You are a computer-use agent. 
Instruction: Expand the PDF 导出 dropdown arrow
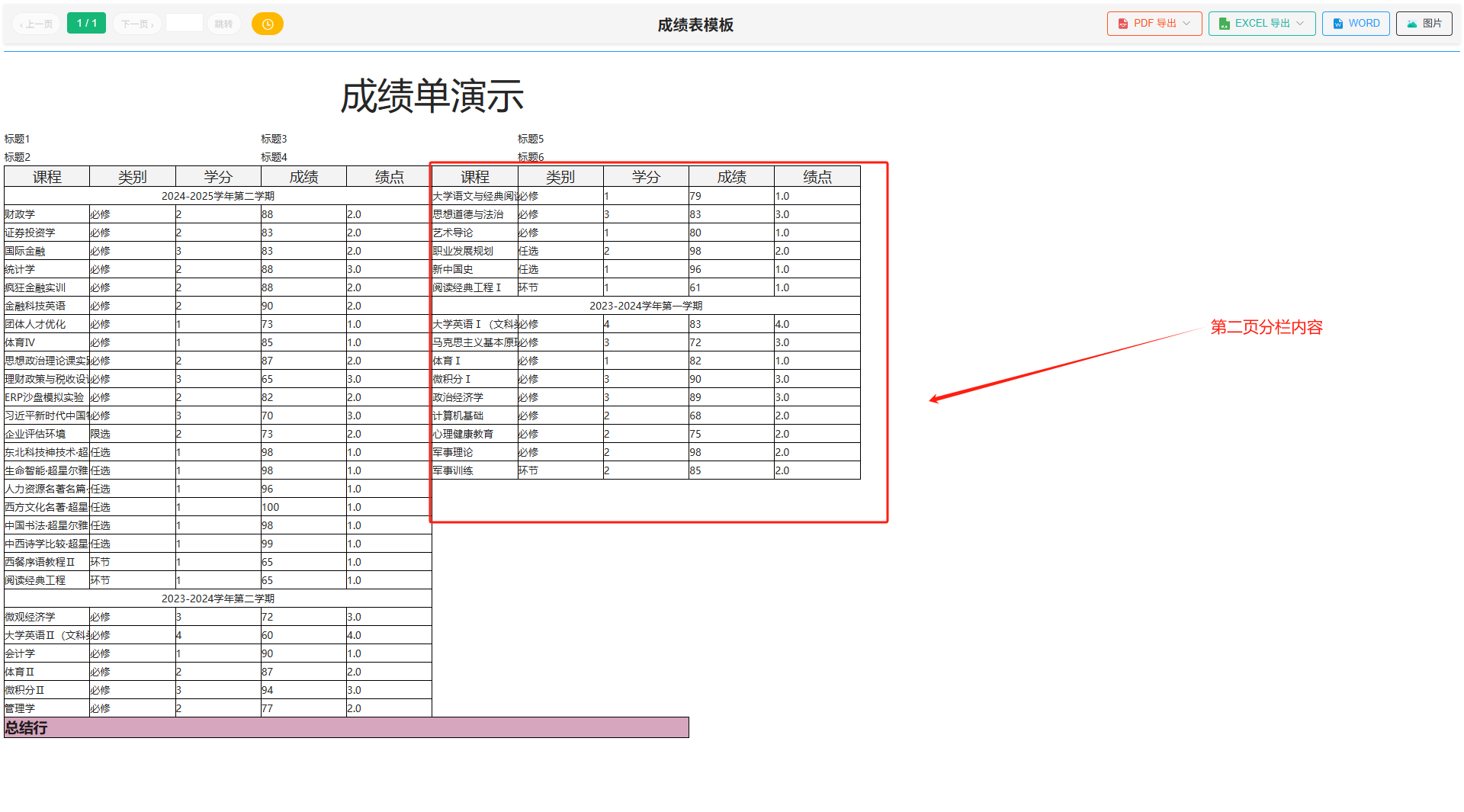(x=1186, y=24)
